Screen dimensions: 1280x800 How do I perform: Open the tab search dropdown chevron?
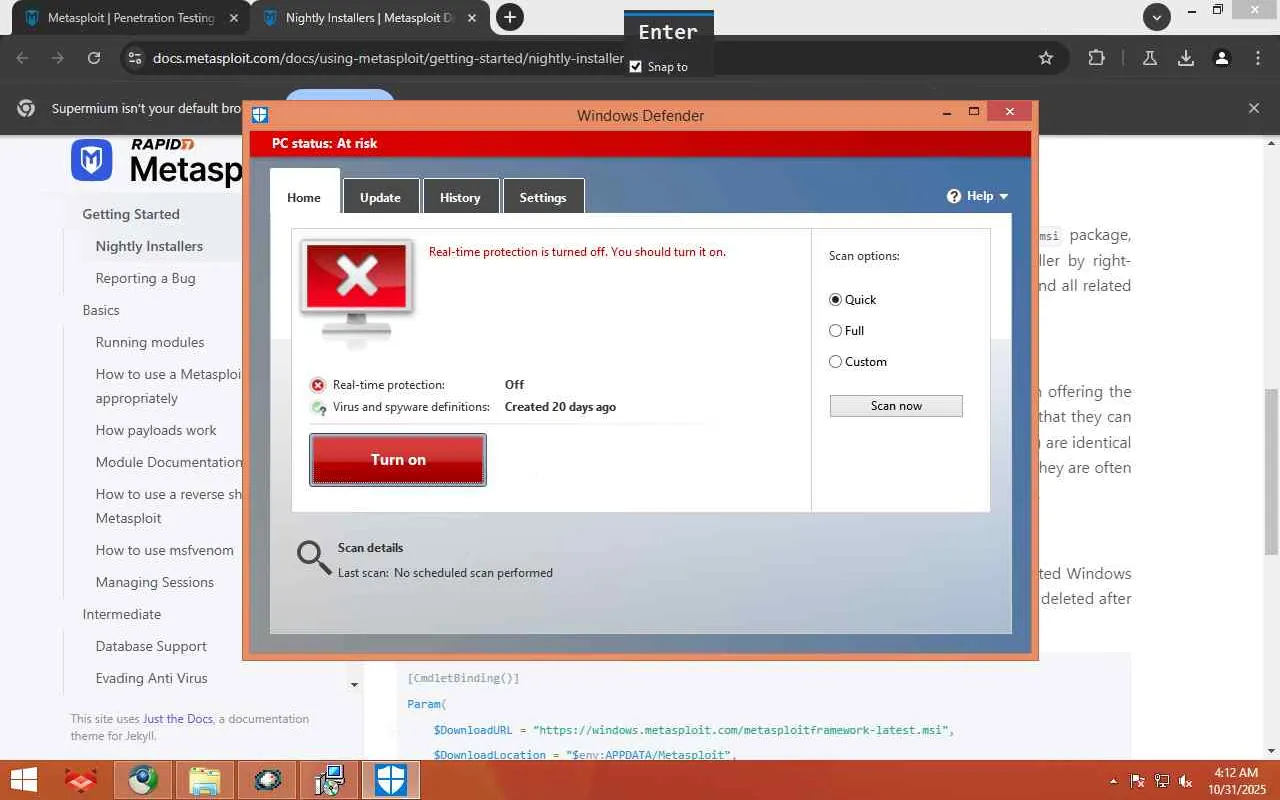(1157, 17)
